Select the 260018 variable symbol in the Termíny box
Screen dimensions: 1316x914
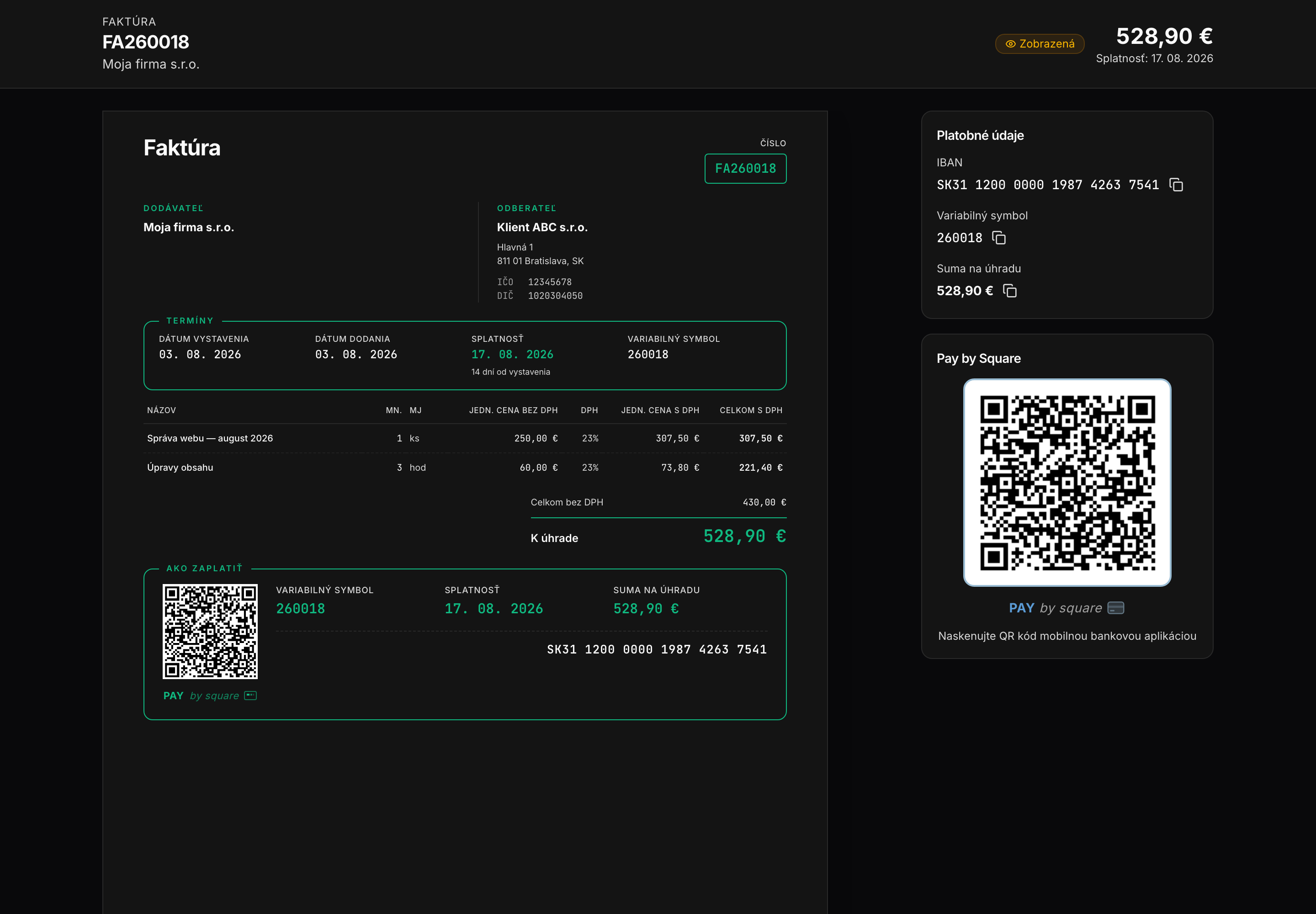[x=647, y=355]
